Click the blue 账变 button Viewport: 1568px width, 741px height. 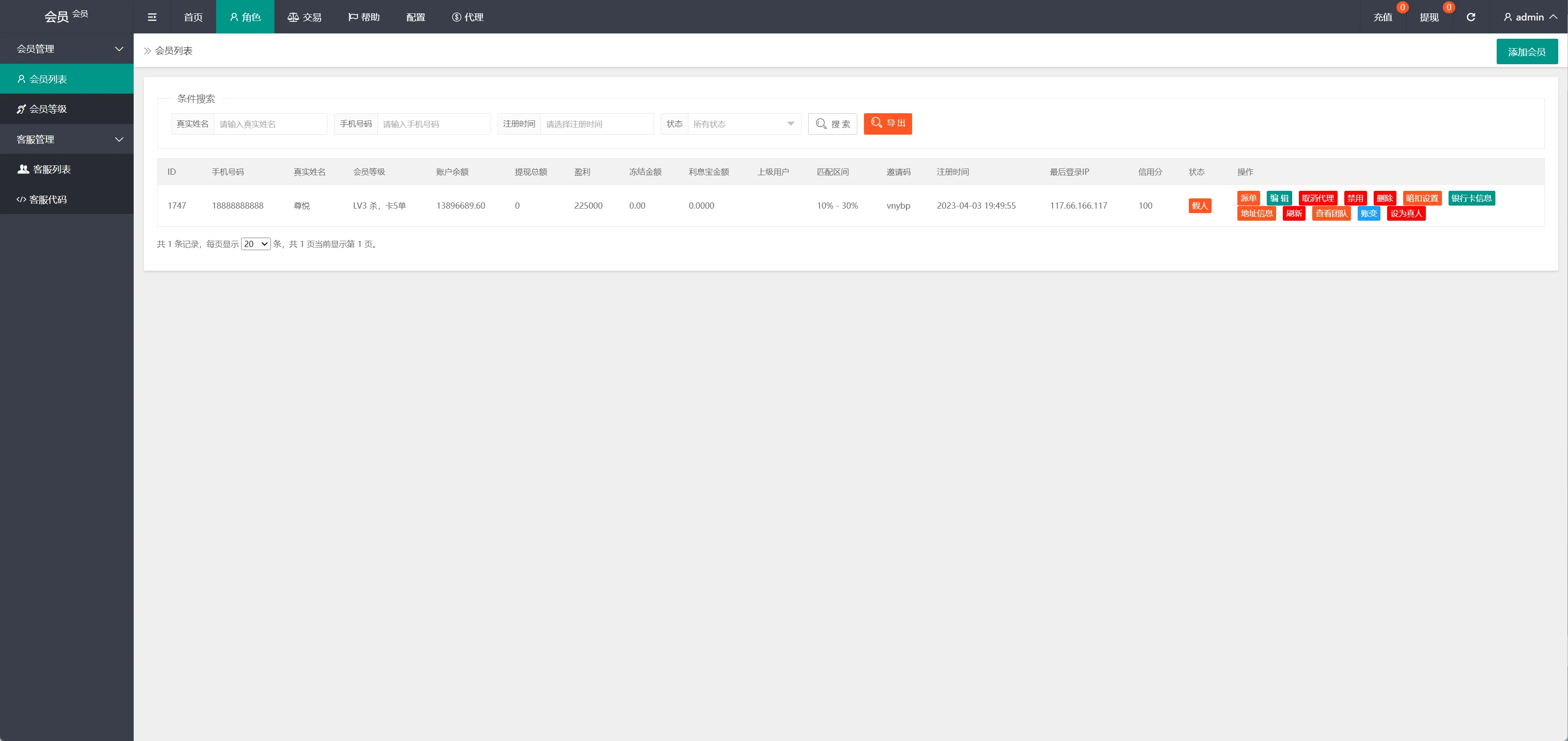coord(1368,213)
